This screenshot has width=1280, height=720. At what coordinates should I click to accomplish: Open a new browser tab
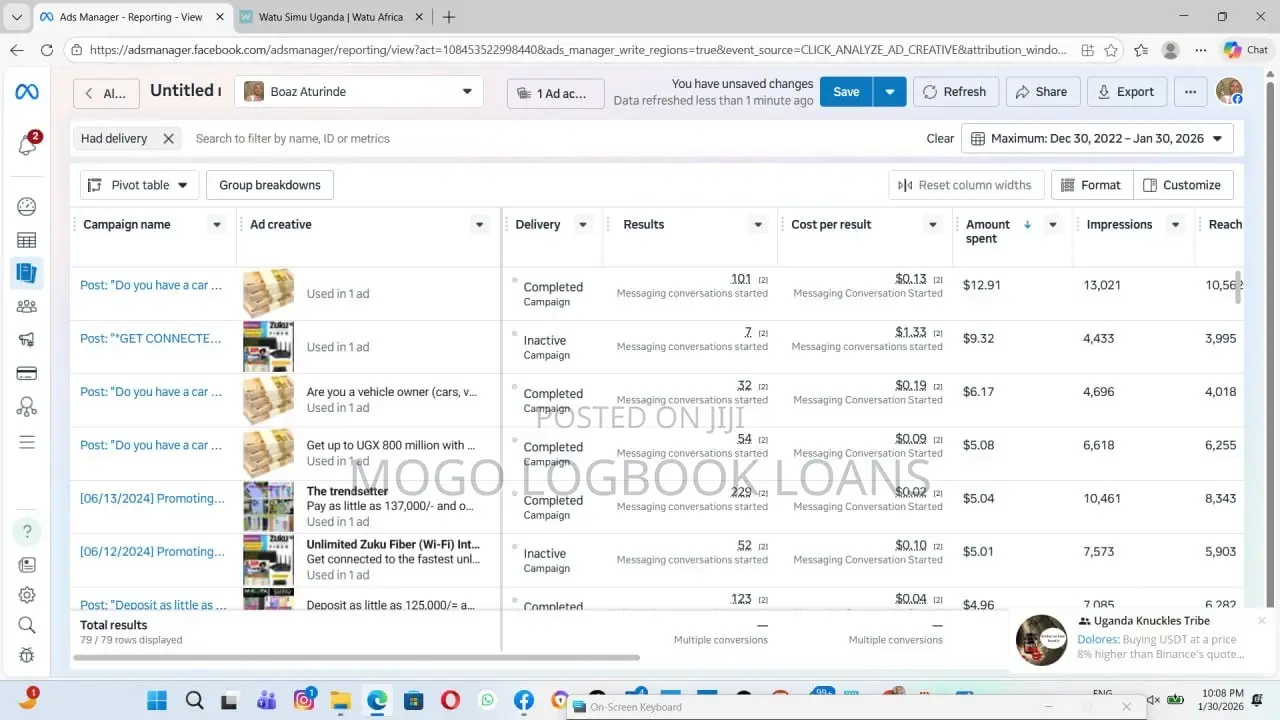pos(449,17)
